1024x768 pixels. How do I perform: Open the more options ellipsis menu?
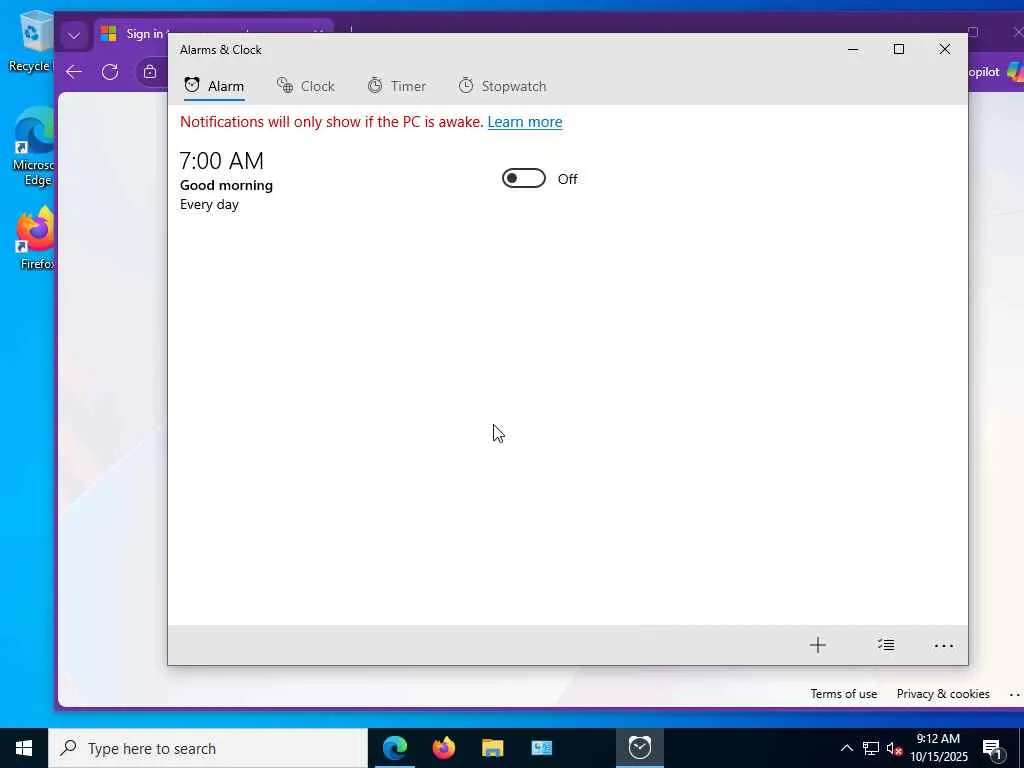pyautogui.click(x=944, y=645)
